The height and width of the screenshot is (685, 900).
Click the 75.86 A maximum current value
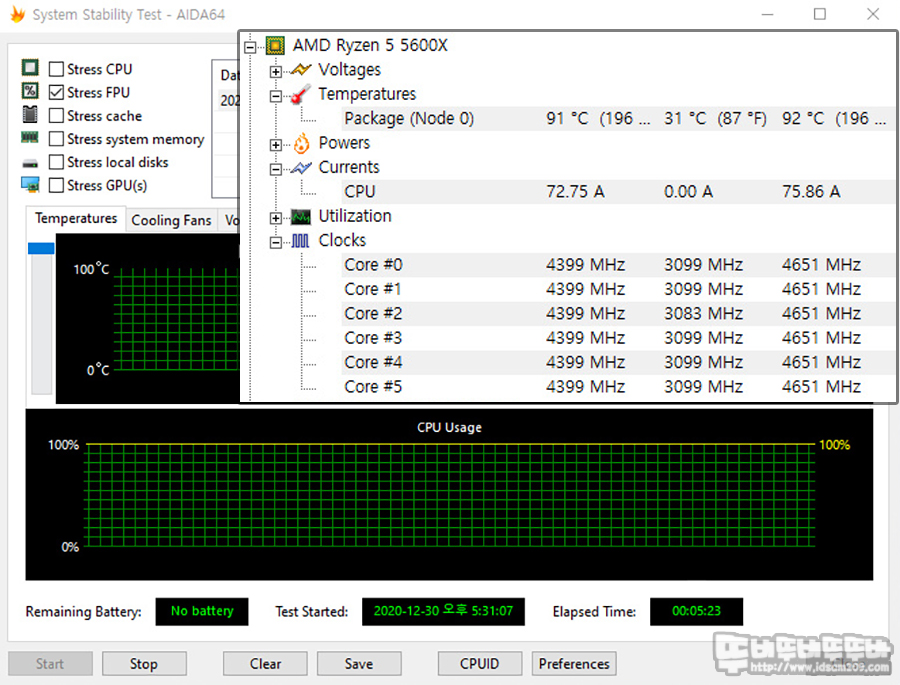tap(811, 192)
